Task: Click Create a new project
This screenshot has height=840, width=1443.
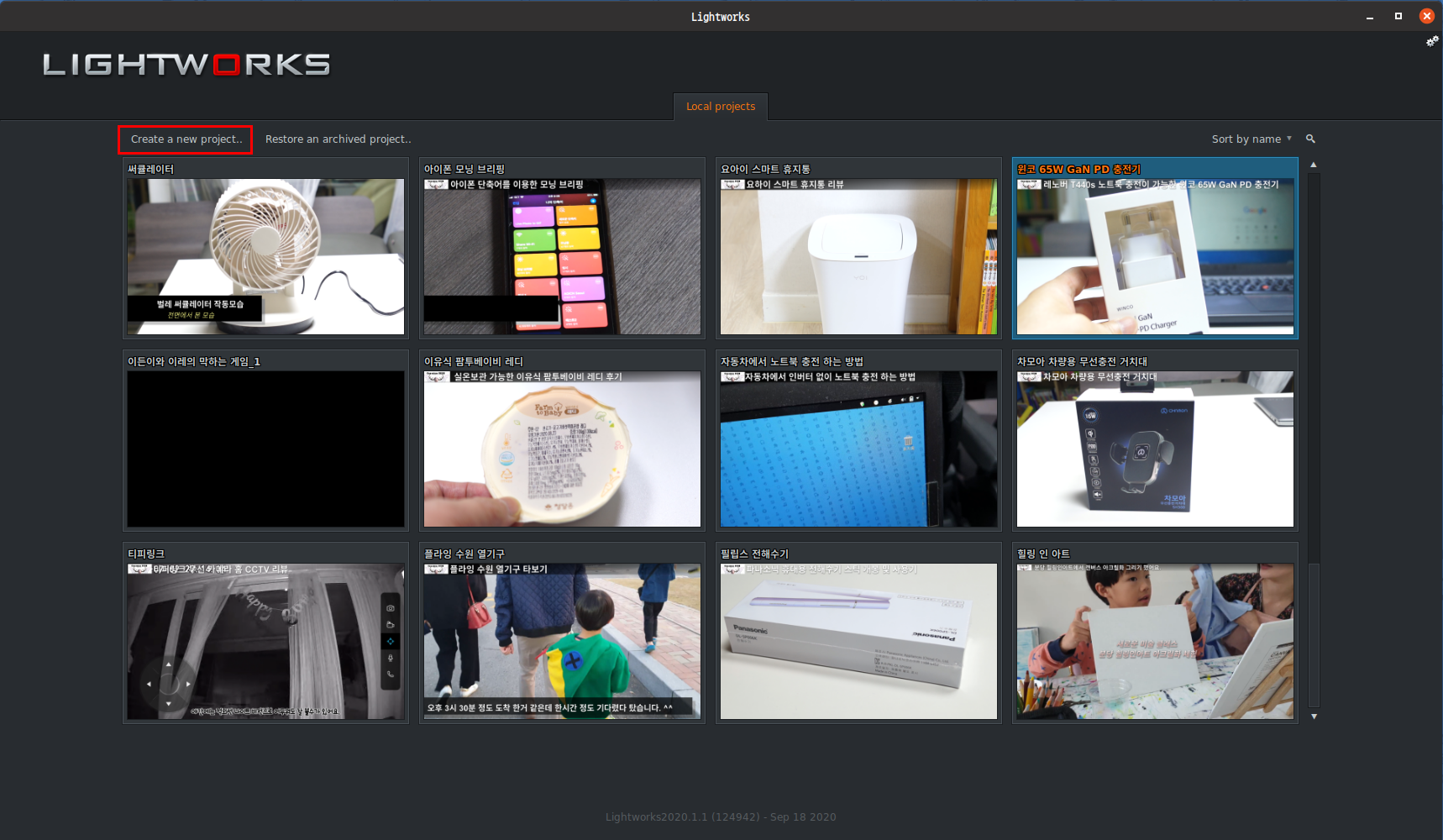Action: 186,139
